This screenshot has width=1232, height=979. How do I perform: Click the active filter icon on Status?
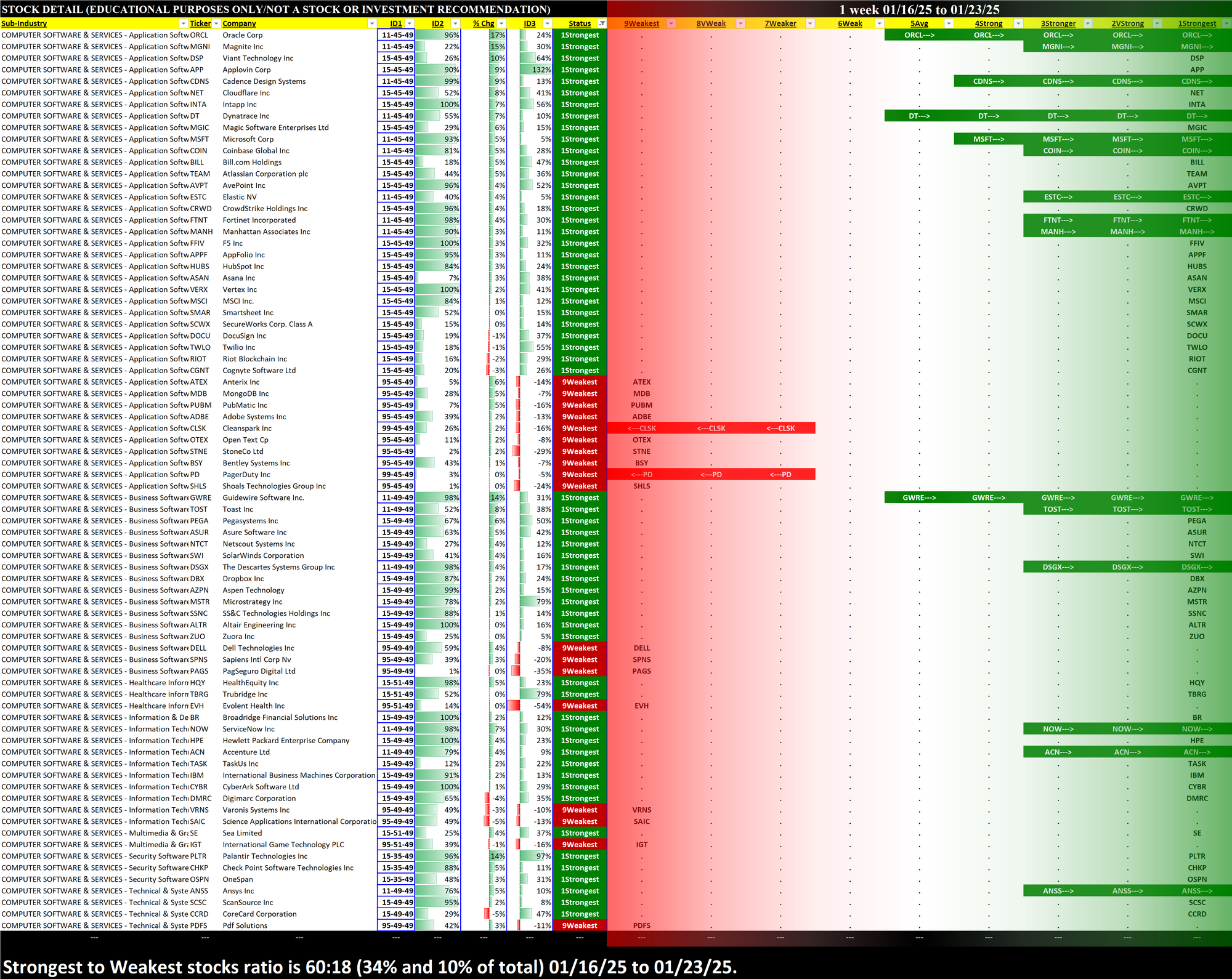coord(602,23)
